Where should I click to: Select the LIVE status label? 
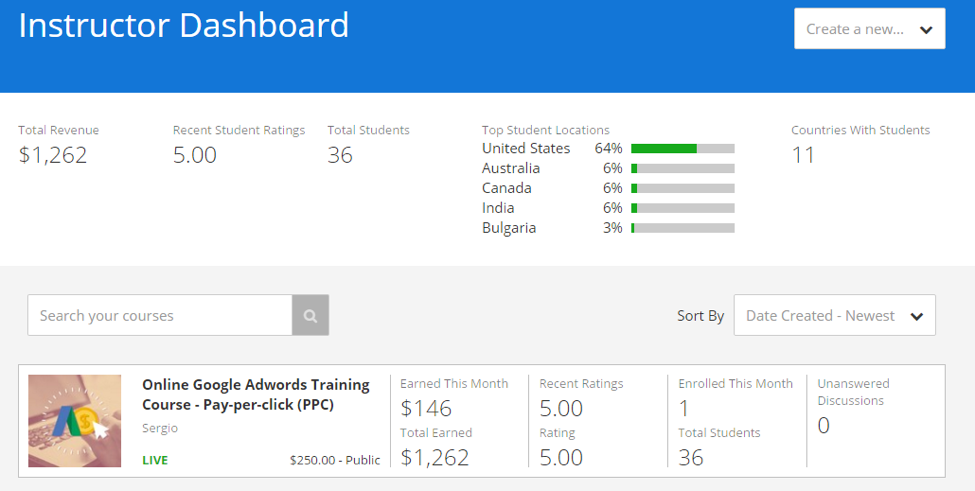tap(155, 461)
